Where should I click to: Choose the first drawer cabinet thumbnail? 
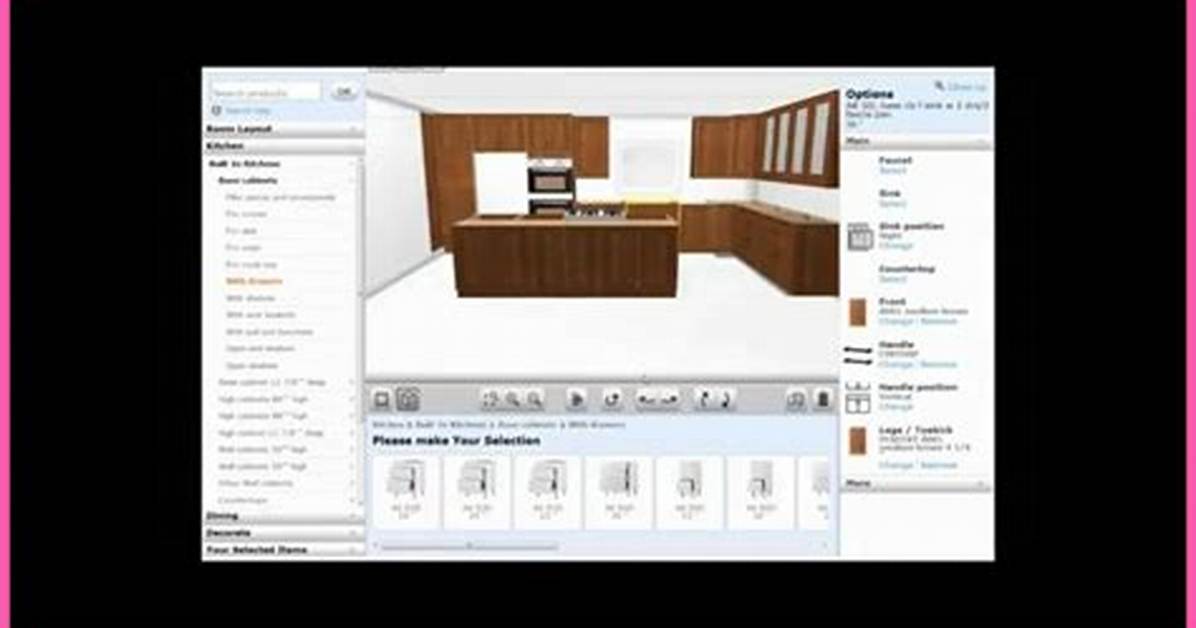click(x=404, y=491)
